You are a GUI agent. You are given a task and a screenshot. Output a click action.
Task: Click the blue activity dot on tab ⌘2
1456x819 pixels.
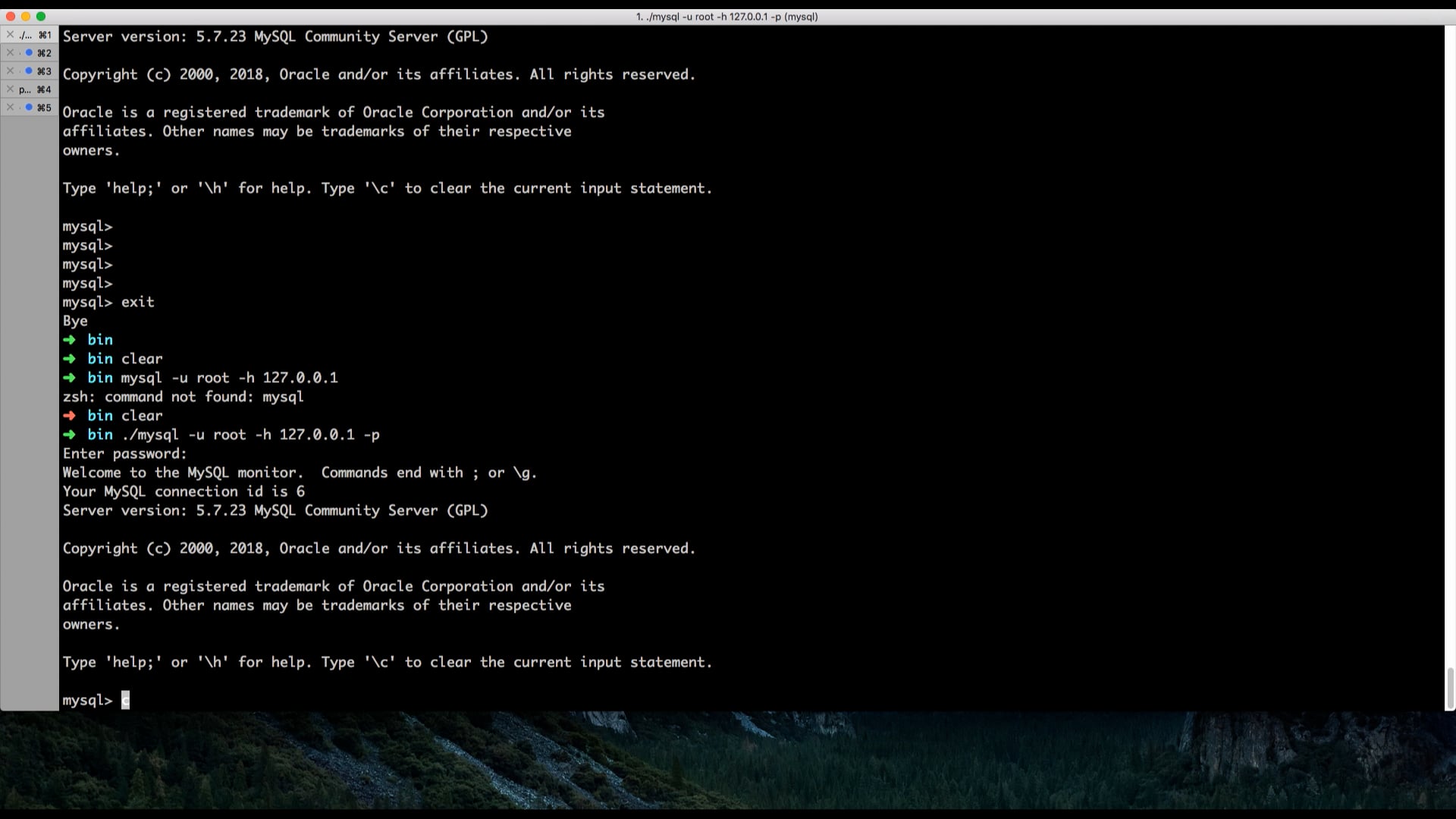pyautogui.click(x=29, y=53)
